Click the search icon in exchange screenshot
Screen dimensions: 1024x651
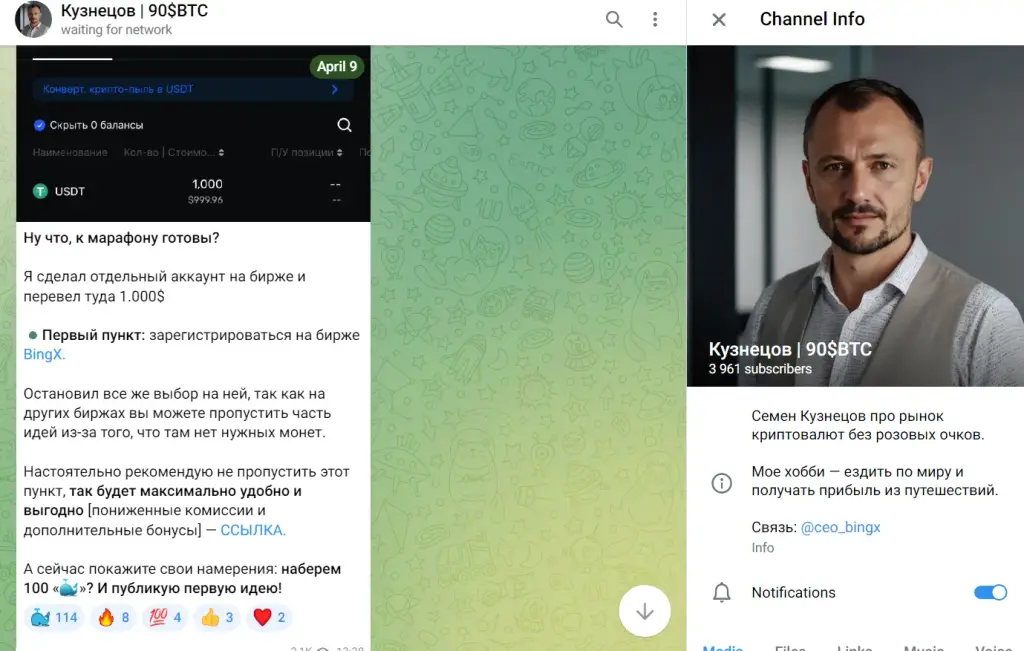pos(344,125)
